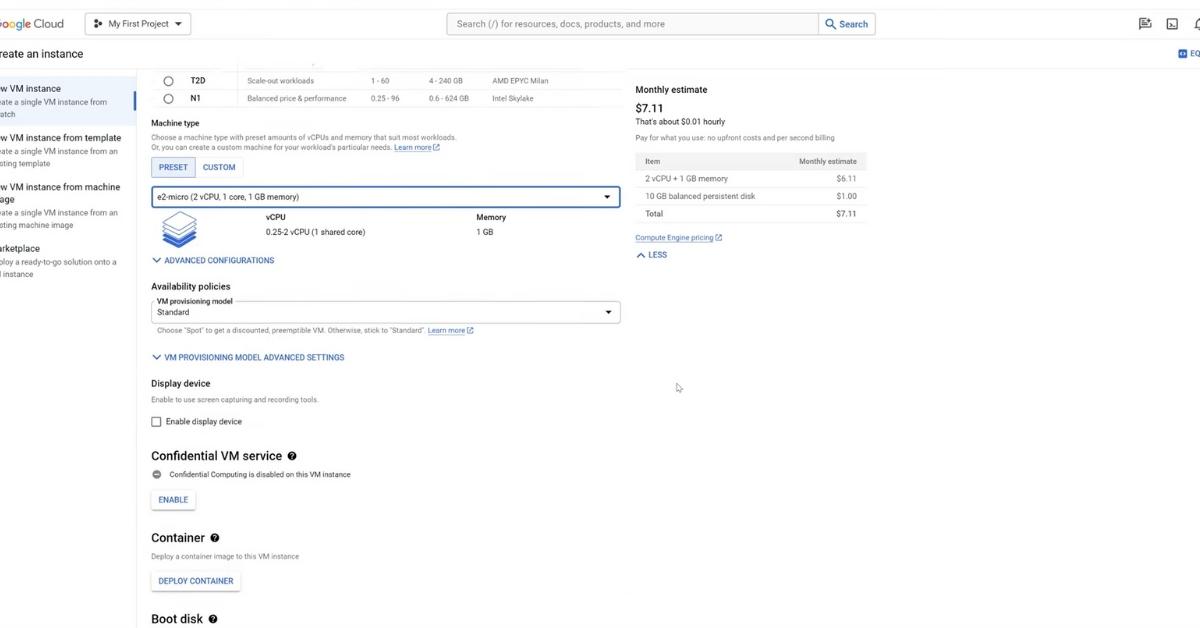Viewport: 1200px width, 628px height.
Task: Open the release notes icon in header
Action: [1145, 24]
